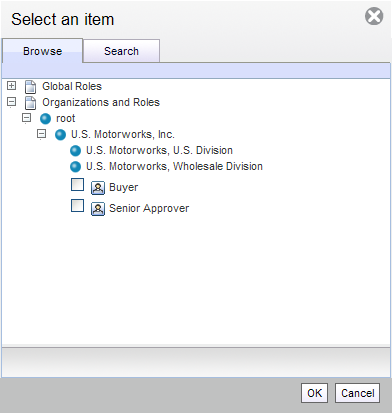This screenshot has height=413, width=392.
Task: Click the Global Roles document icon
Action: (x=30, y=87)
